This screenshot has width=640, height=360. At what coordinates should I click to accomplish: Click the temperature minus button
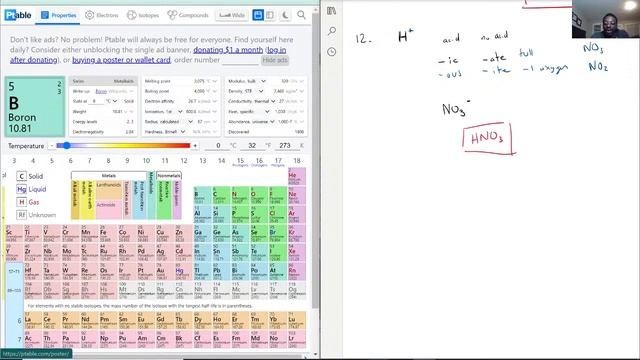click(51, 146)
